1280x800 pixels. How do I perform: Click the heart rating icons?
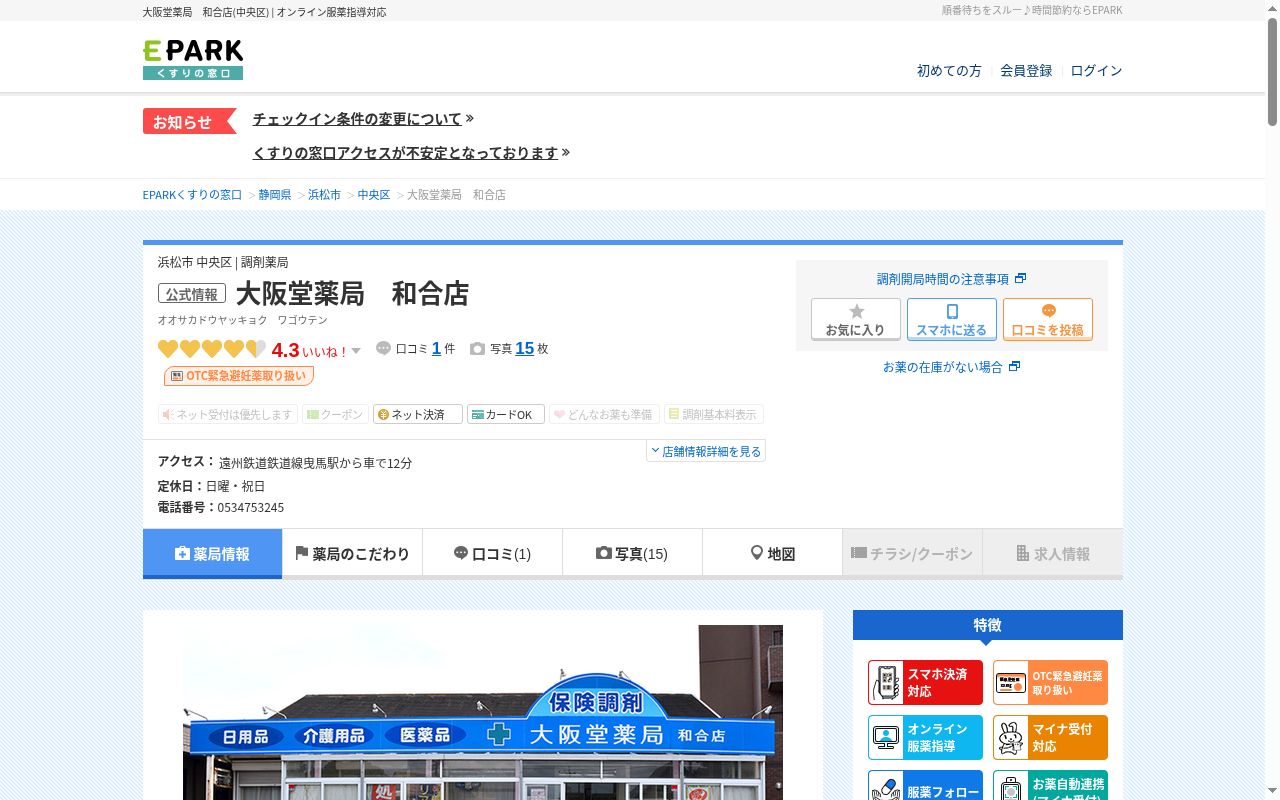click(x=212, y=349)
